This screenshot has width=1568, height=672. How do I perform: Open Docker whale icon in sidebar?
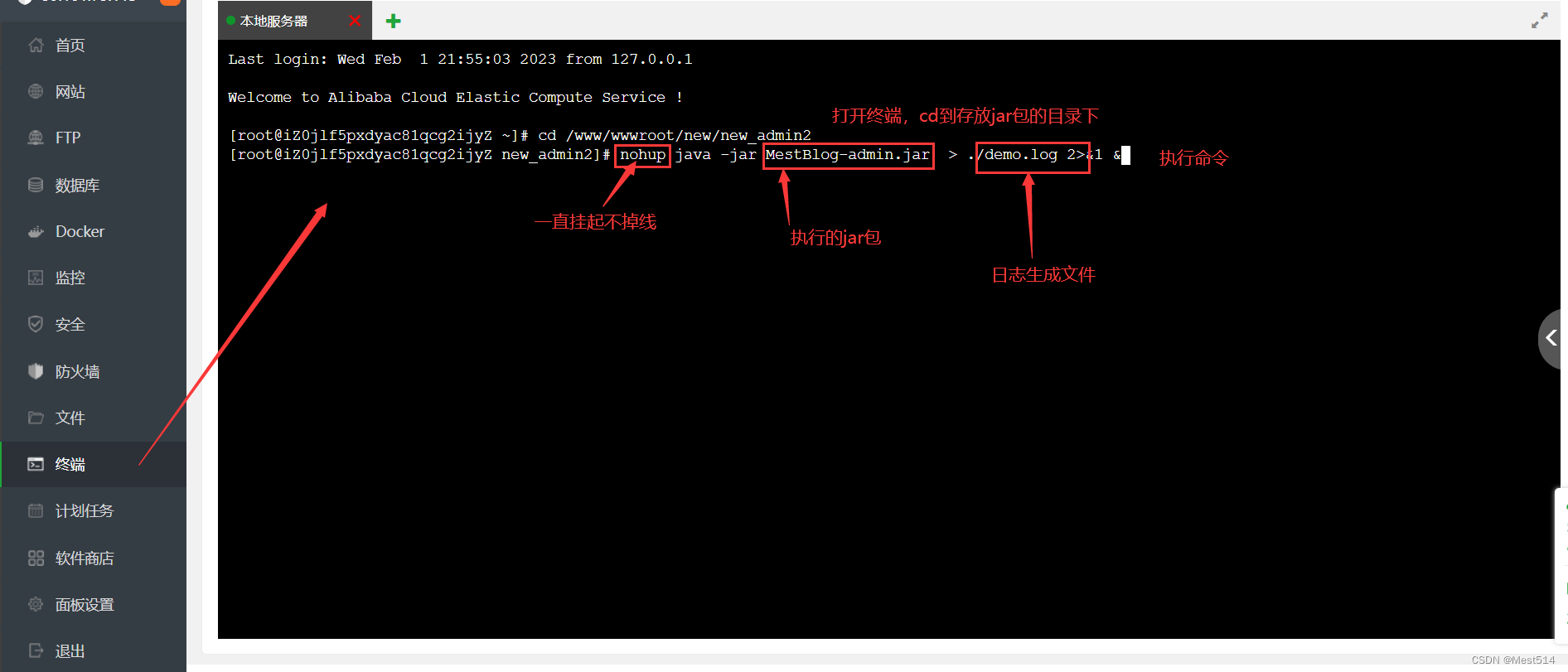[36, 231]
